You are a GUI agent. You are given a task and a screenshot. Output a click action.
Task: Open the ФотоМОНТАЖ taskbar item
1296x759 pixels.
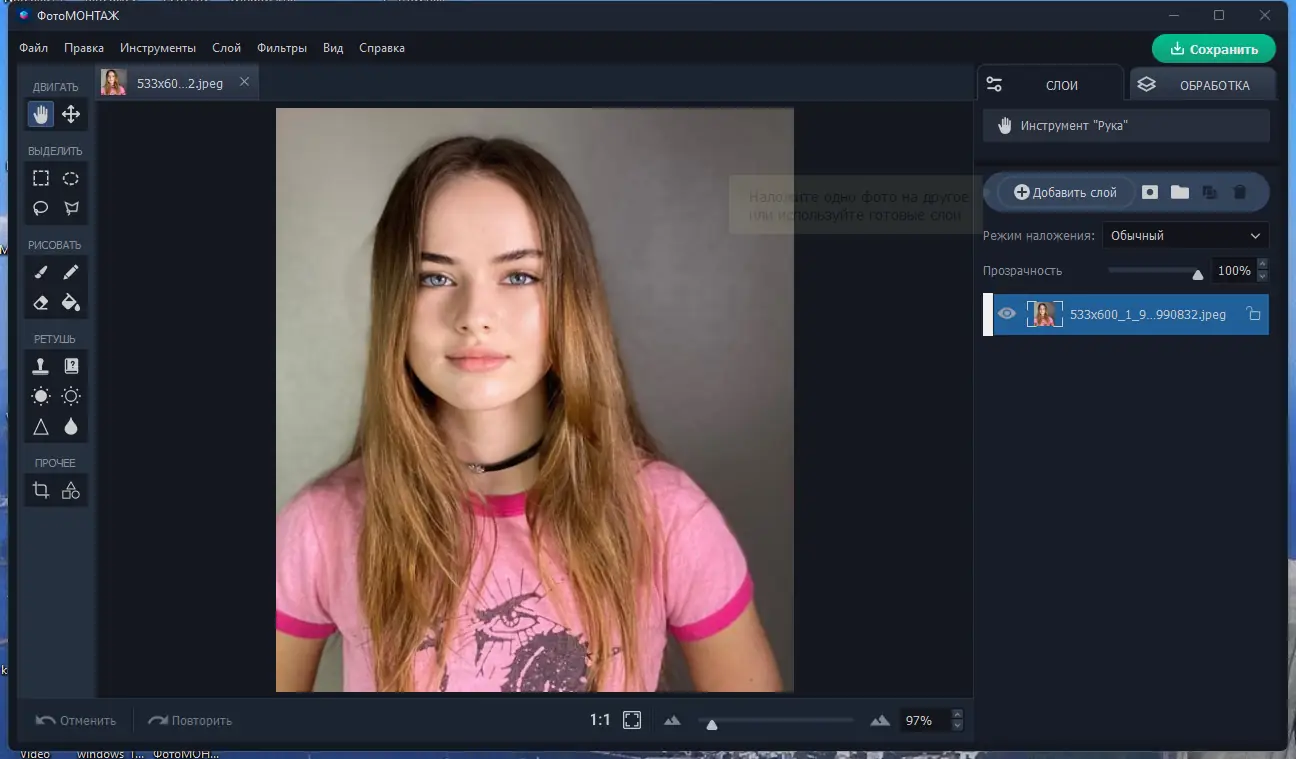(186, 753)
